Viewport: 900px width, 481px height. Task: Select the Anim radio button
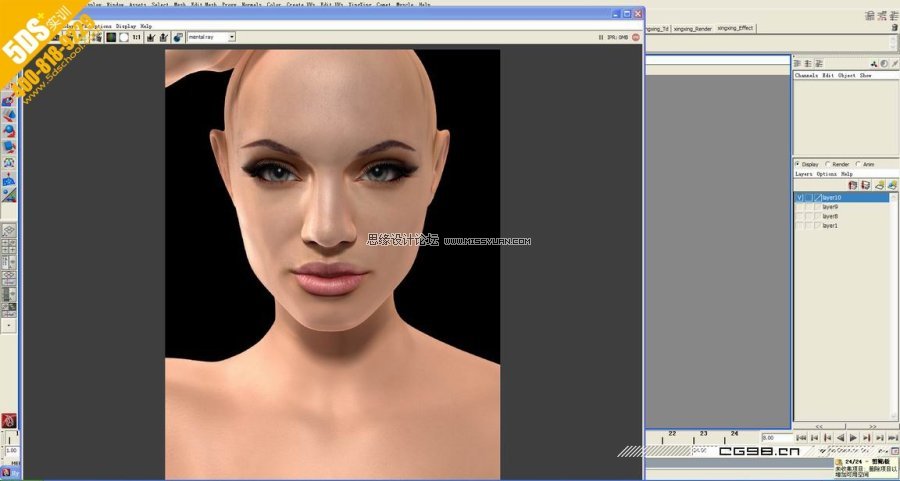[x=857, y=164]
